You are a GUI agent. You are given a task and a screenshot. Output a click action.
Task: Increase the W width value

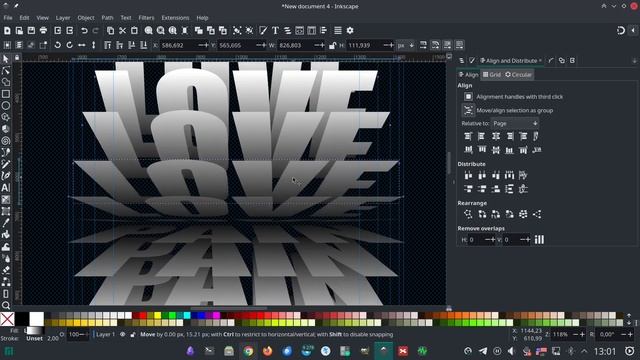coord(322,45)
